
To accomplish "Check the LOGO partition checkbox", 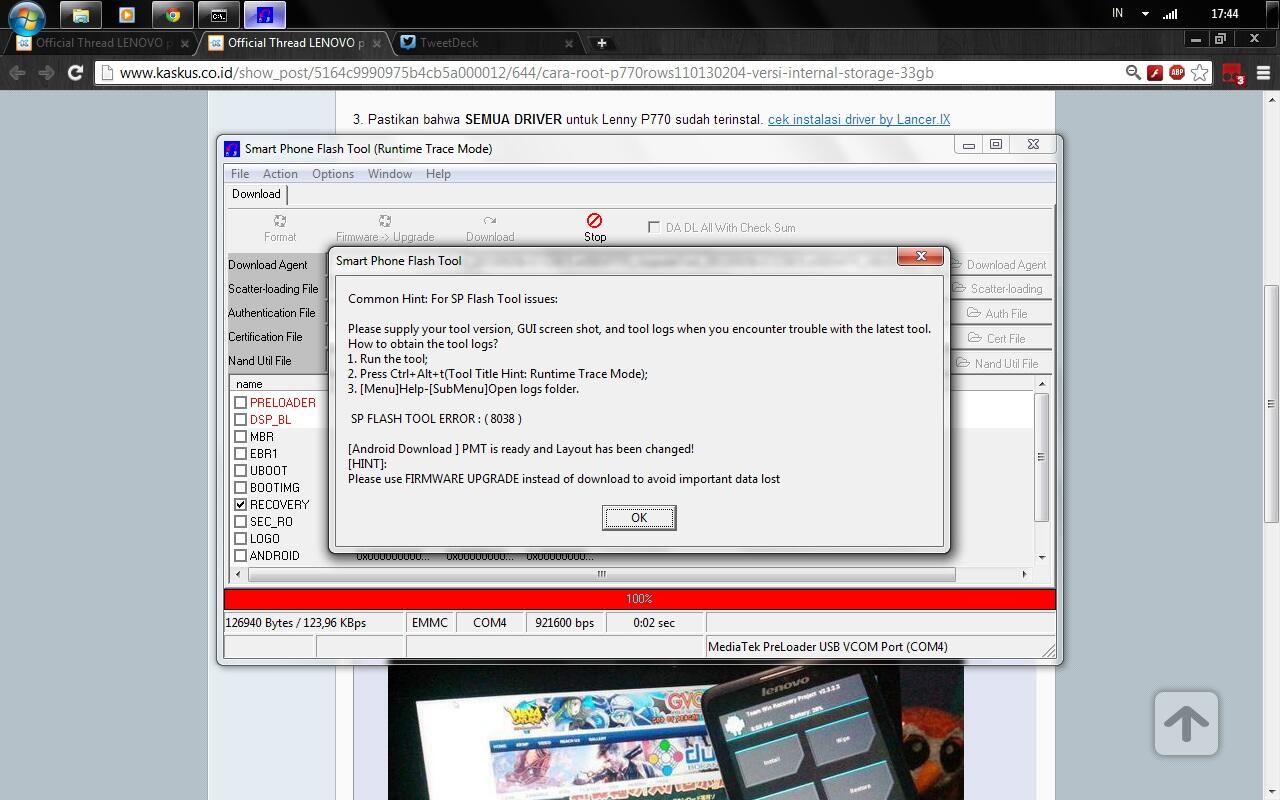I will click(240, 538).
